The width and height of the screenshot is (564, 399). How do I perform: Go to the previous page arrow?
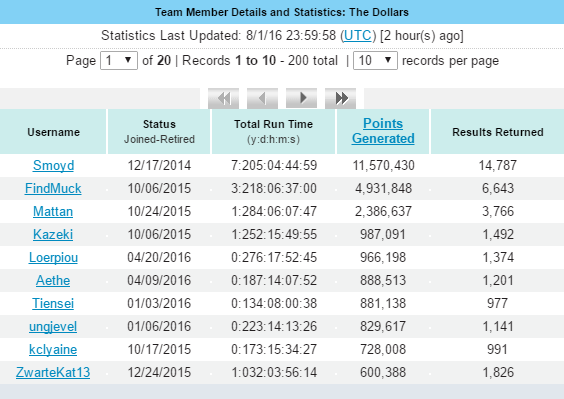click(262, 98)
